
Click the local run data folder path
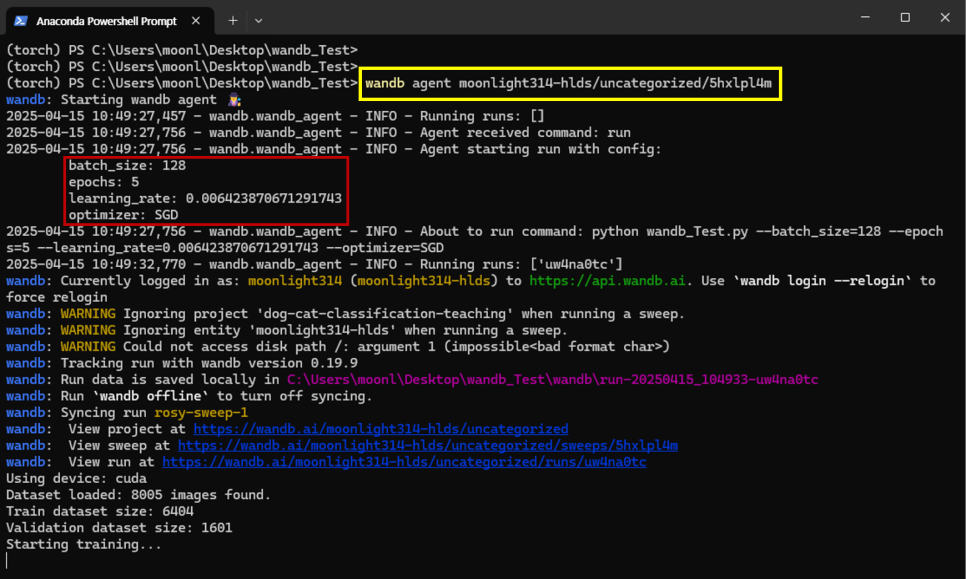tap(553, 379)
